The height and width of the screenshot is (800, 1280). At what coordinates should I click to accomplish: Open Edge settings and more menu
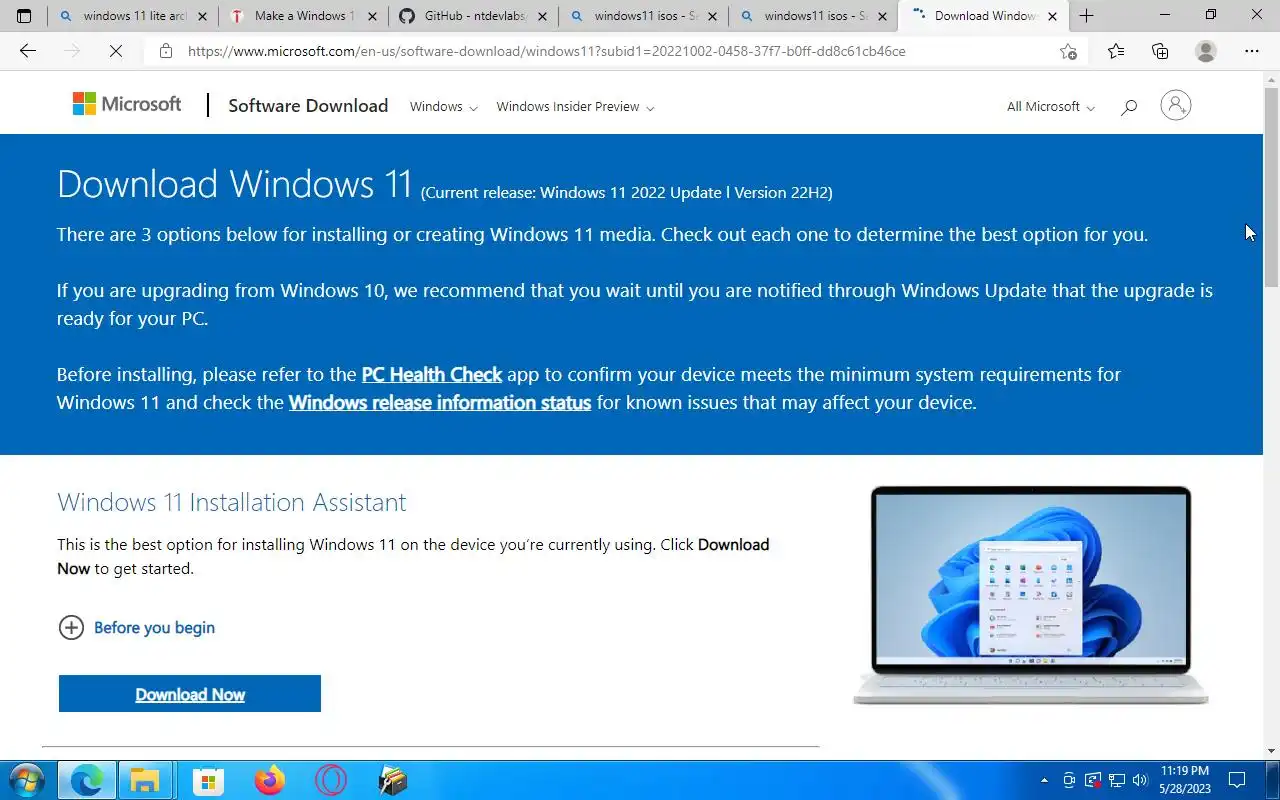[x=1252, y=51]
